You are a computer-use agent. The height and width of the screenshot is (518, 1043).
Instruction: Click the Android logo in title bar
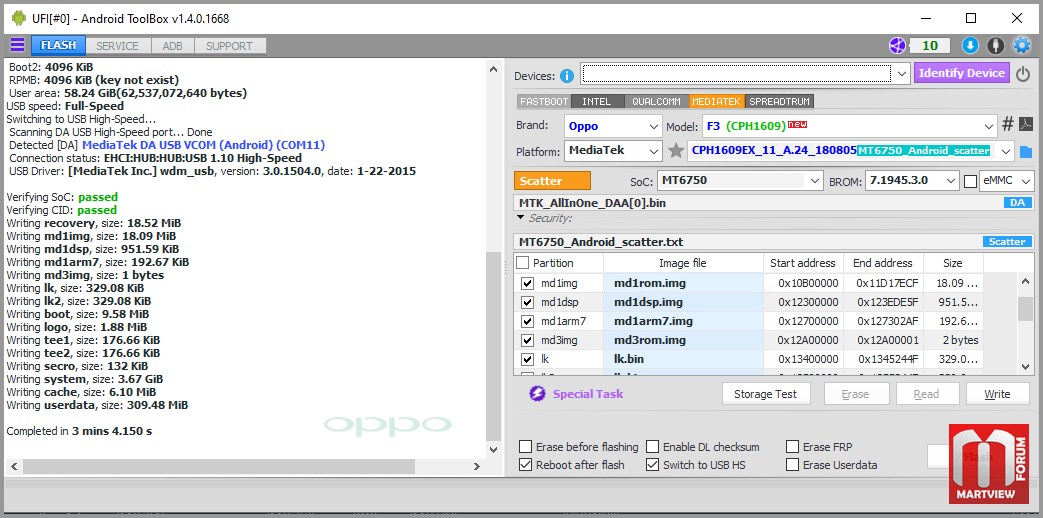click(18, 19)
